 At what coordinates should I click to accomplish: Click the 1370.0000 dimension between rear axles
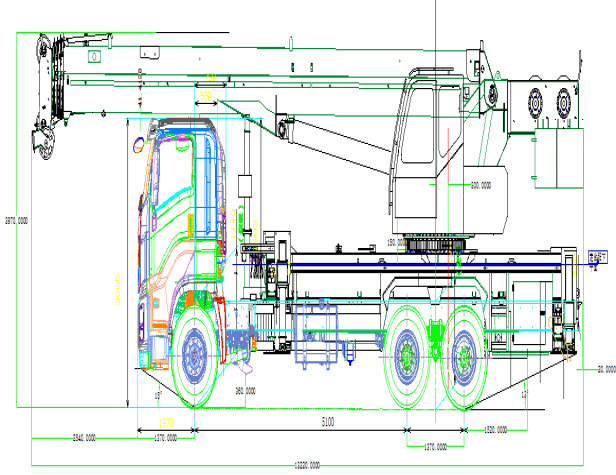click(435, 447)
